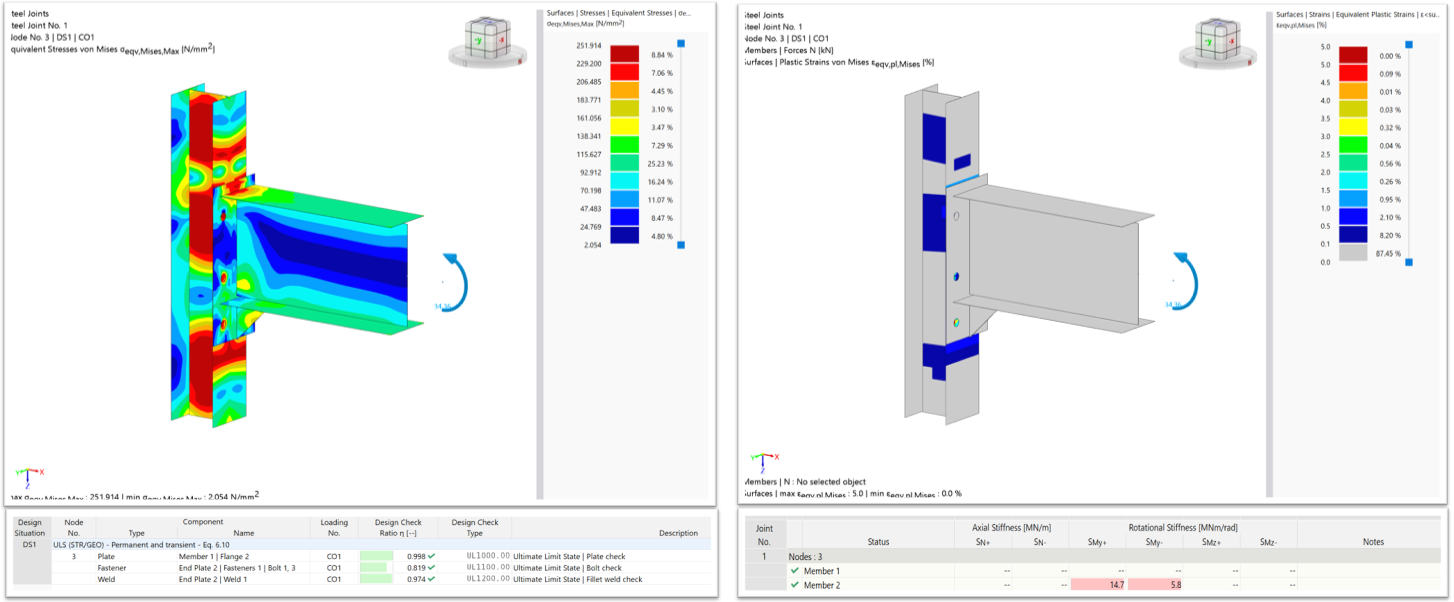
Task: Click the yellow 3.47 % stress swatch
Action: (624, 127)
